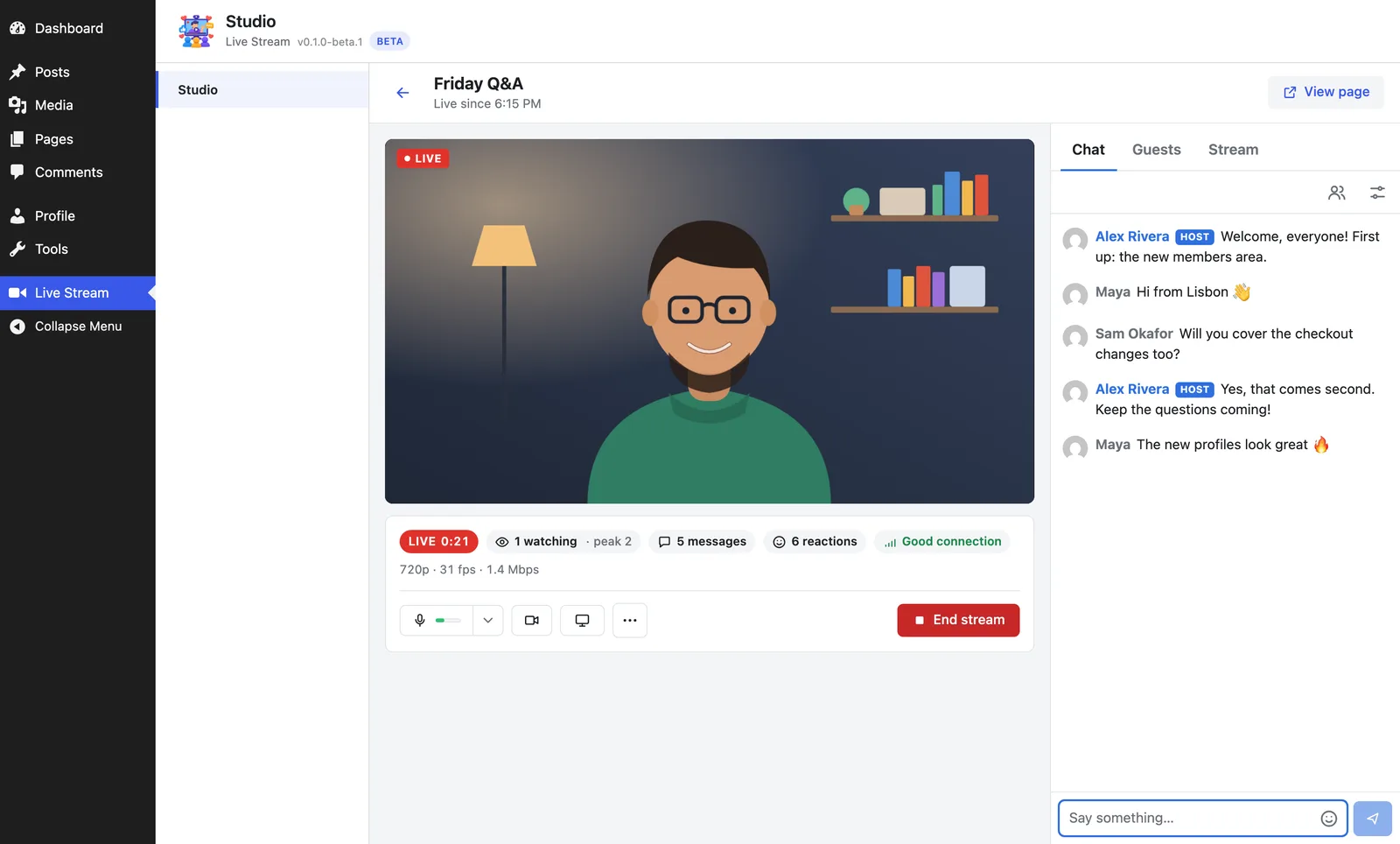The height and width of the screenshot is (844, 1400).
Task: Click 'The new profiles look great' message
Action: [1232, 445]
